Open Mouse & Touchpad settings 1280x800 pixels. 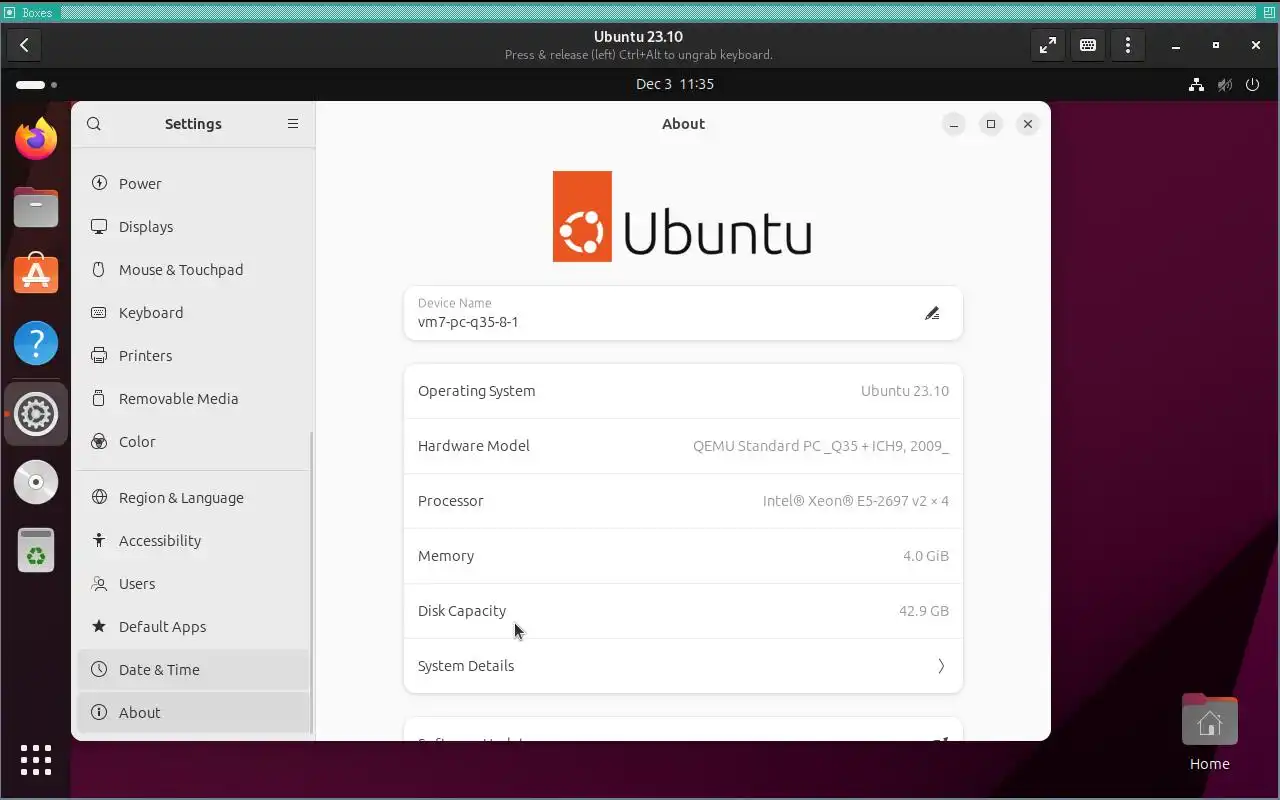[x=193, y=269]
